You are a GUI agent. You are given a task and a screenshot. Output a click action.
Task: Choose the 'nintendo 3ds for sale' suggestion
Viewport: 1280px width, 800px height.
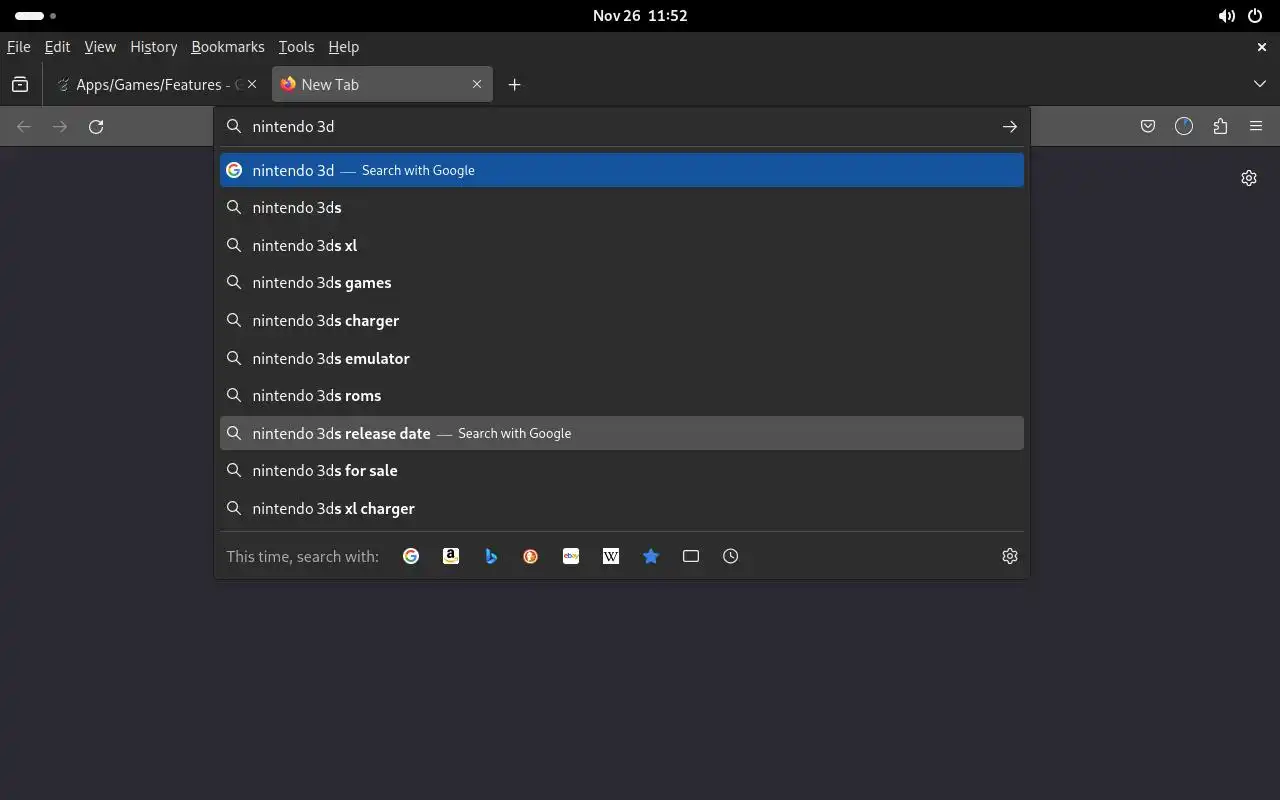click(622, 471)
